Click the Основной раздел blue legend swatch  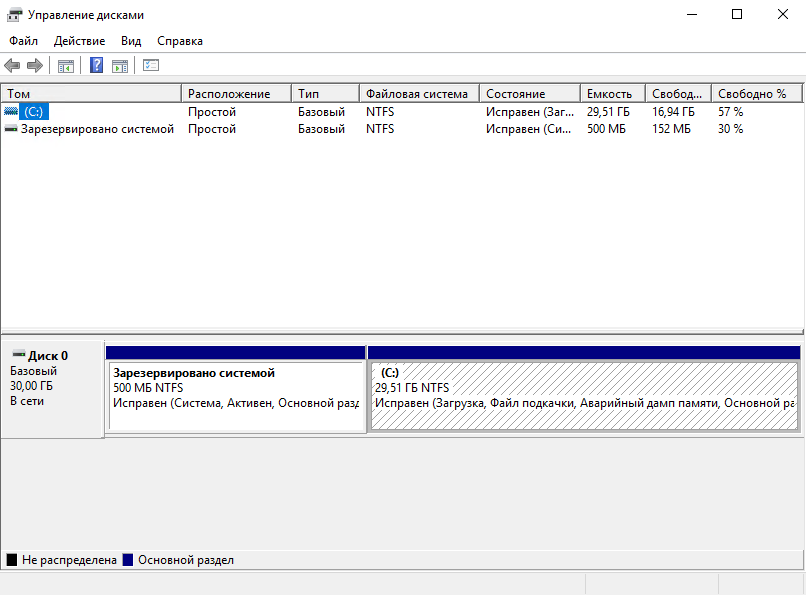[x=128, y=560]
